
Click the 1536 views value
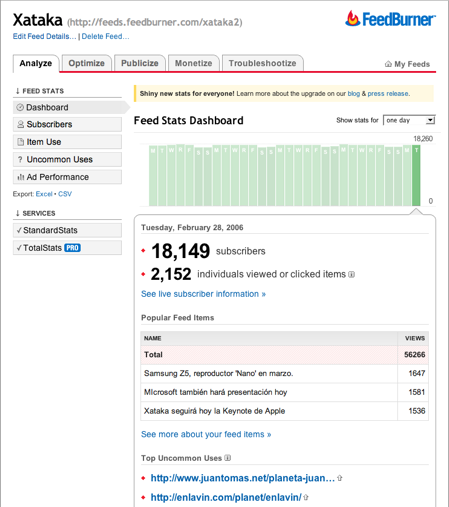(417, 411)
